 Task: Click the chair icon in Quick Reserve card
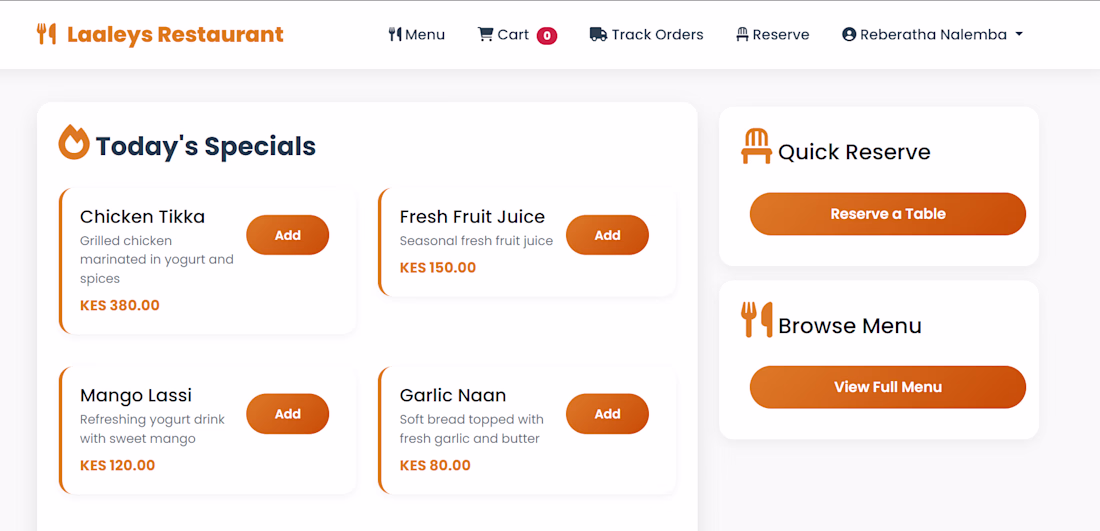pos(756,147)
